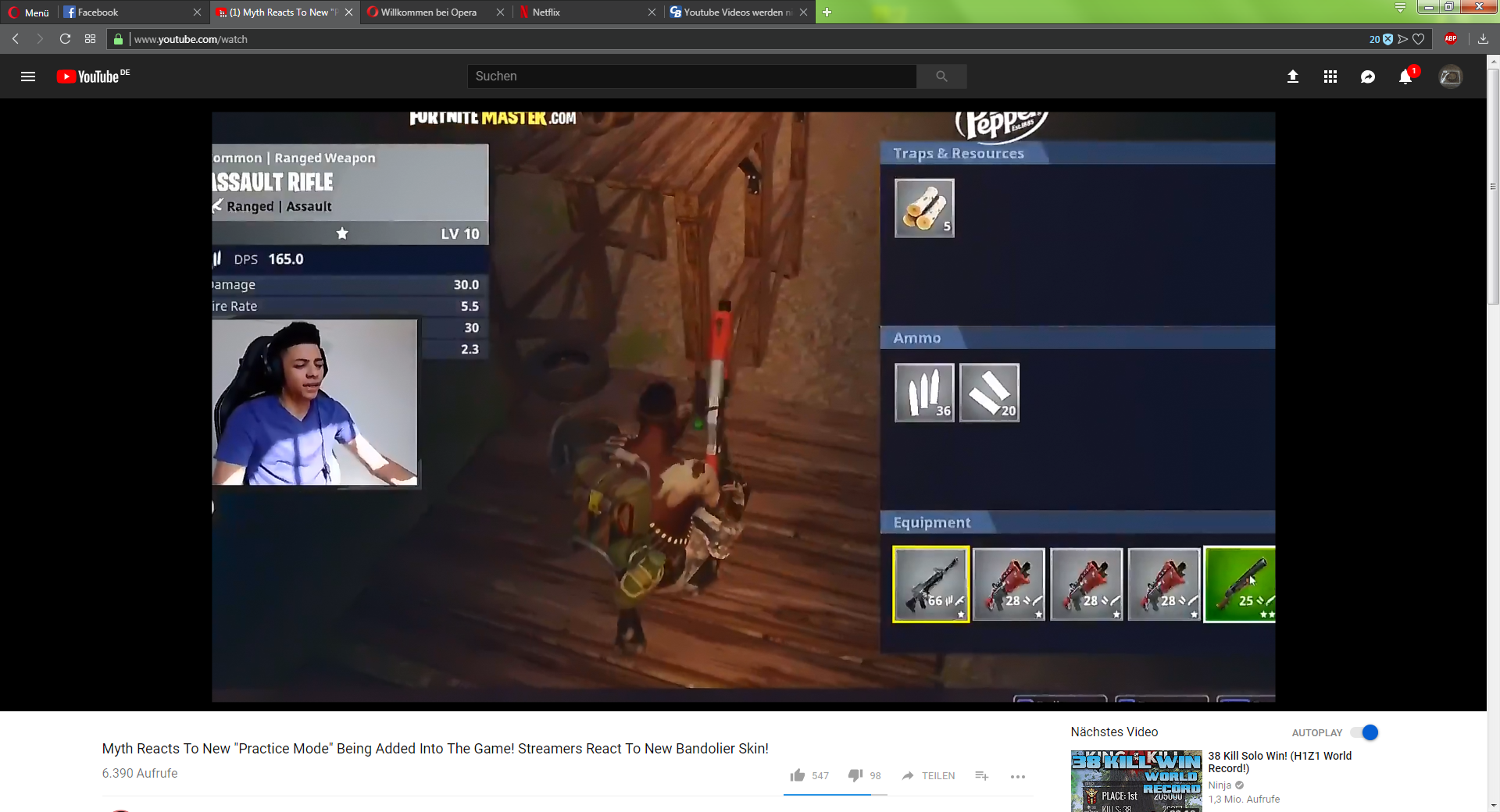The width and height of the screenshot is (1500, 812).
Task: Open the 38 Kill Solo Win thumbnail
Action: [x=1136, y=782]
